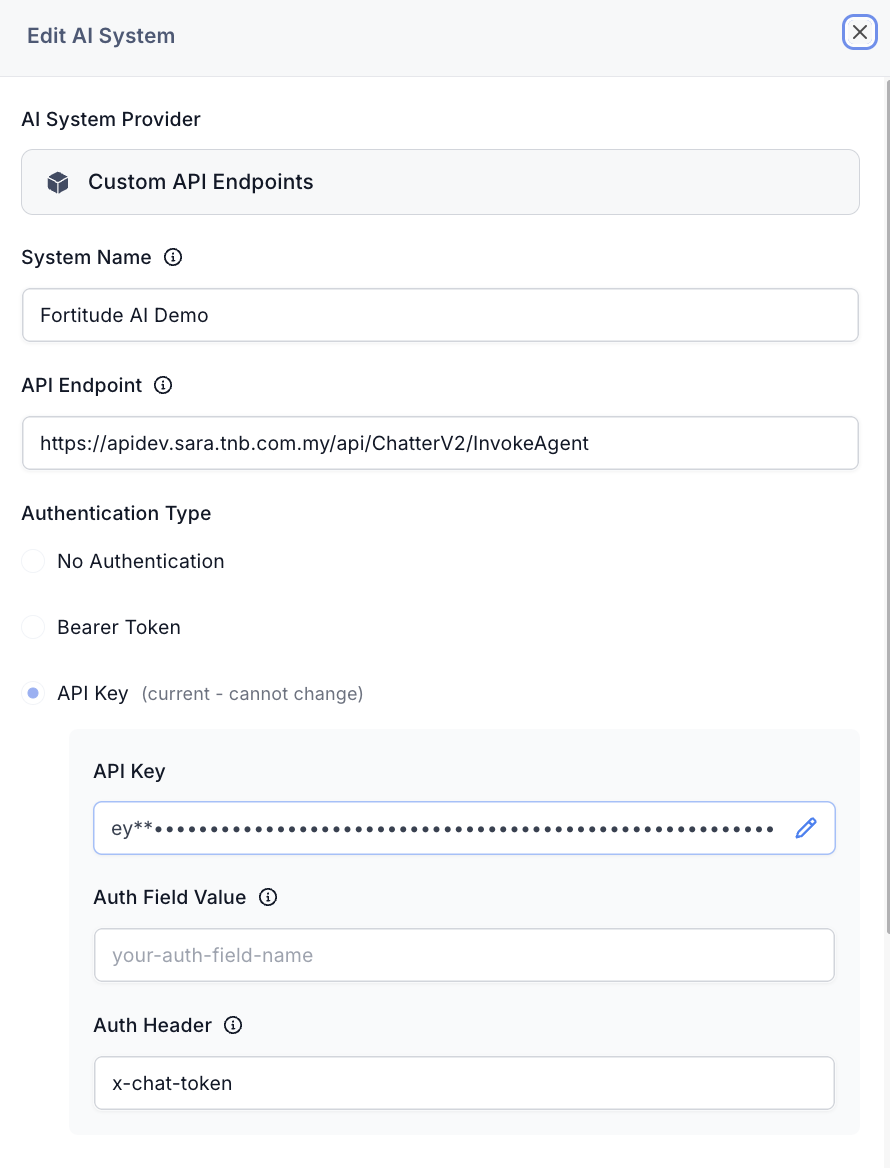890x1168 pixels.
Task: Click the Auth Header field with x-chat-token
Action: click(x=464, y=1083)
